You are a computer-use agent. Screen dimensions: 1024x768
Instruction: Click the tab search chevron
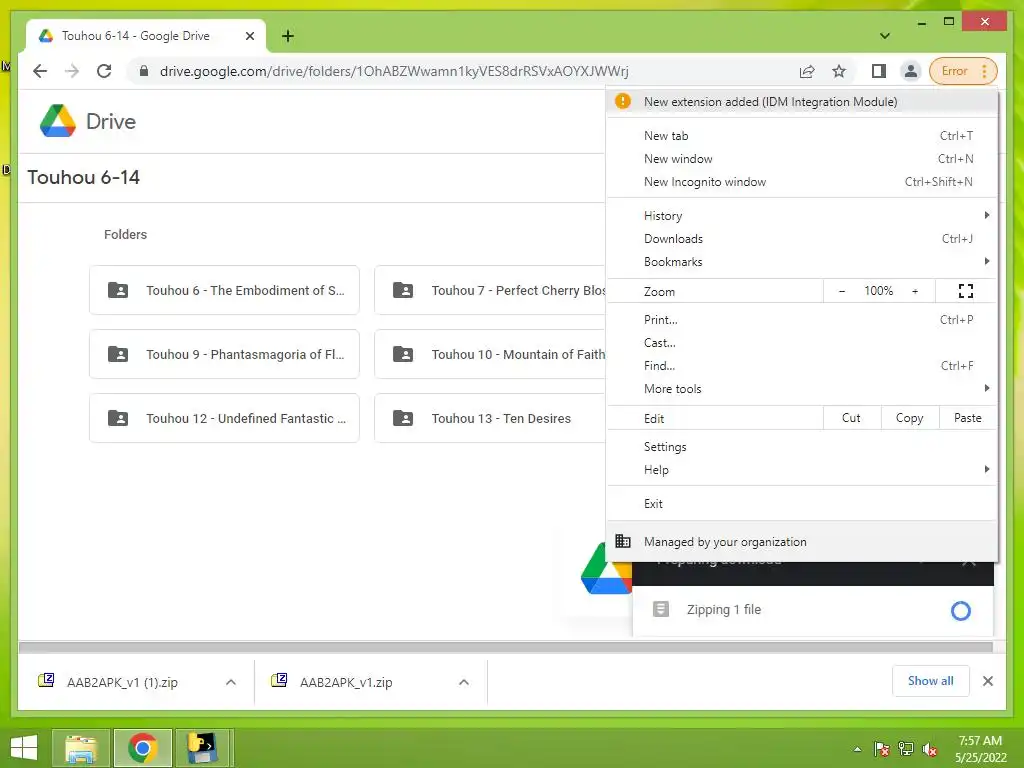click(x=885, y=36)
